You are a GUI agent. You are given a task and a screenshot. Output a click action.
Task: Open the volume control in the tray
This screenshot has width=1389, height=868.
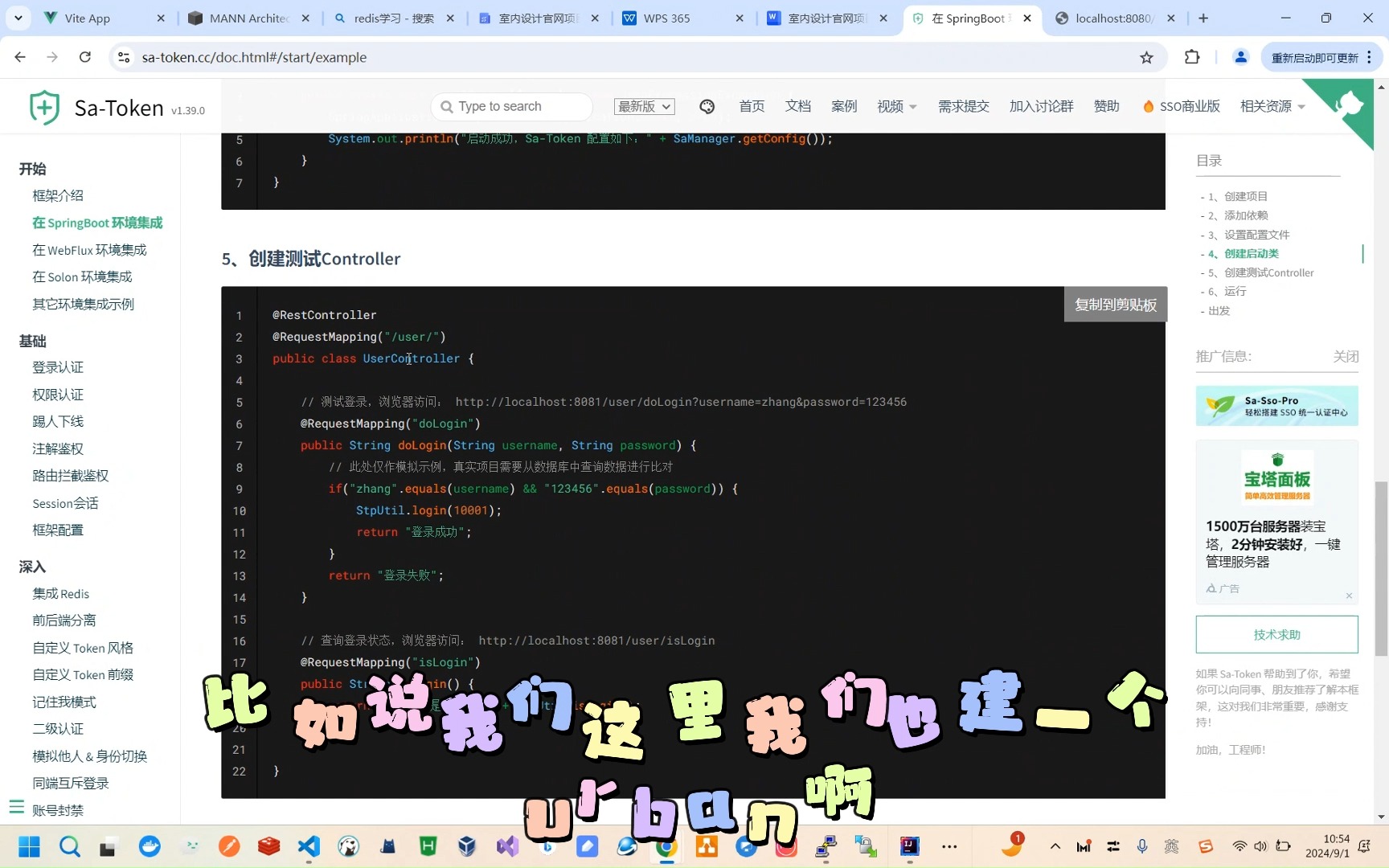click(x=1260, y=846)
